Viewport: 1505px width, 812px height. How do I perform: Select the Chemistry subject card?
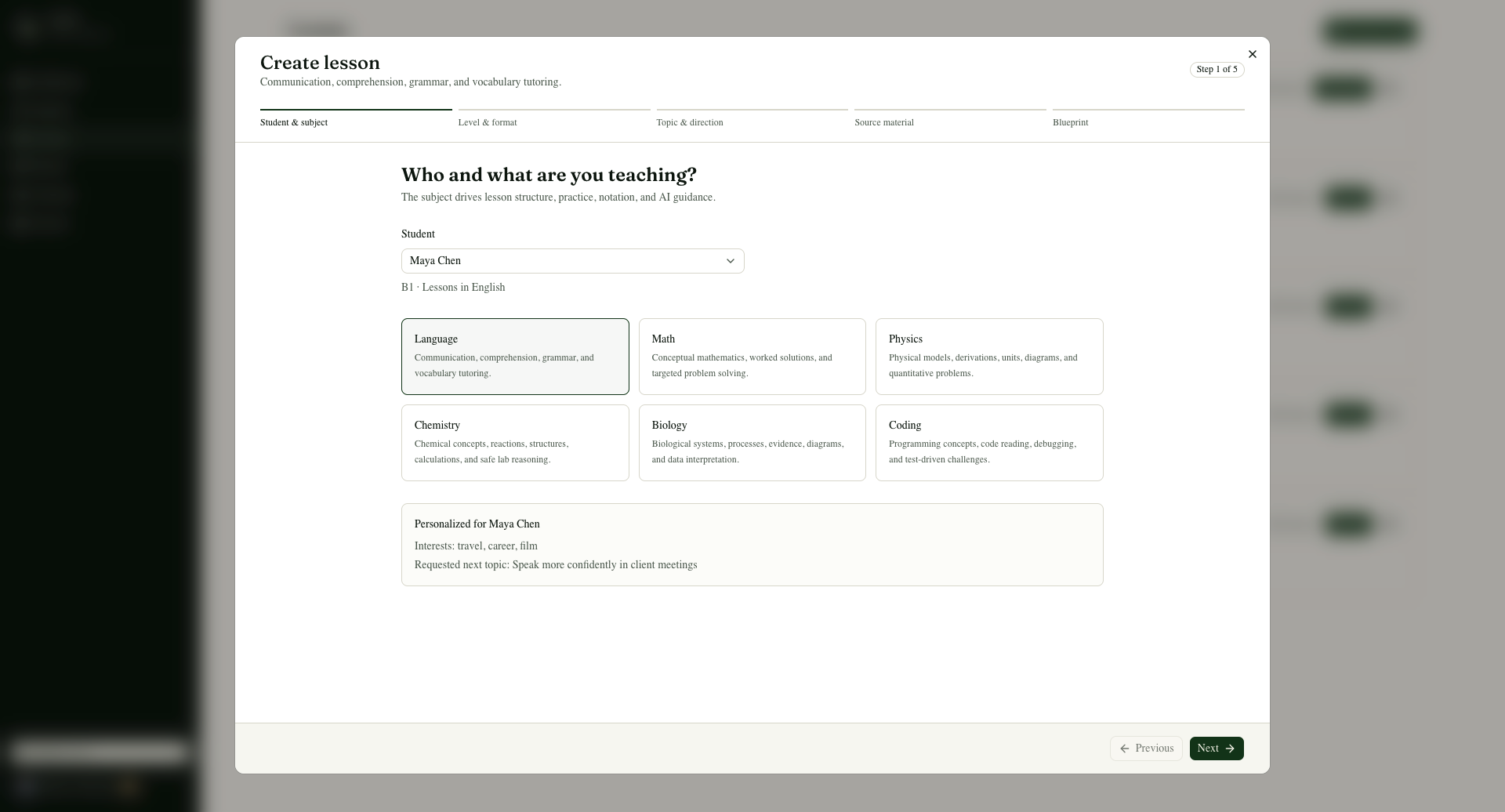(515, 443)
